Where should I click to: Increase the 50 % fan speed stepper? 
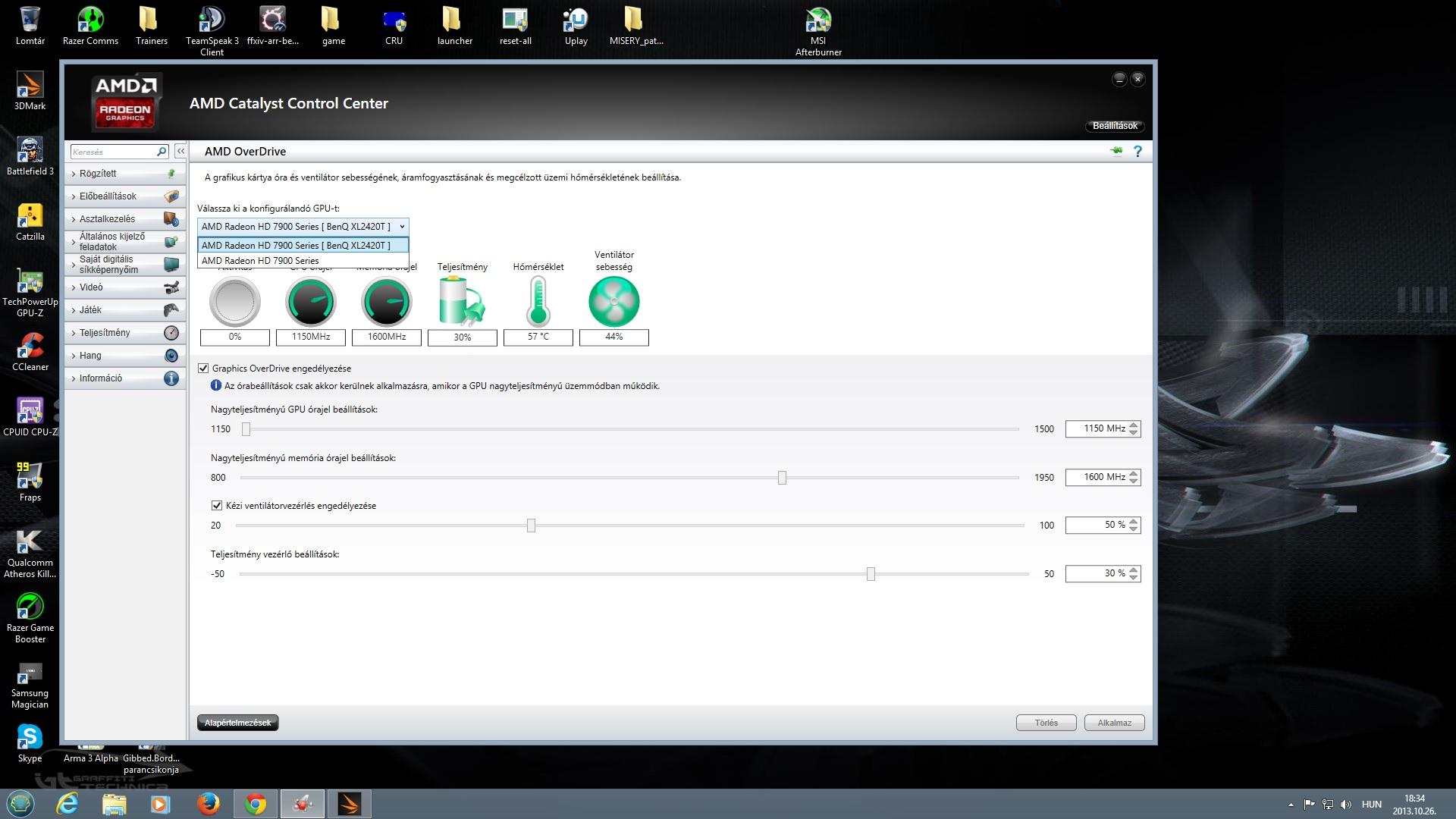point(1134,522)
